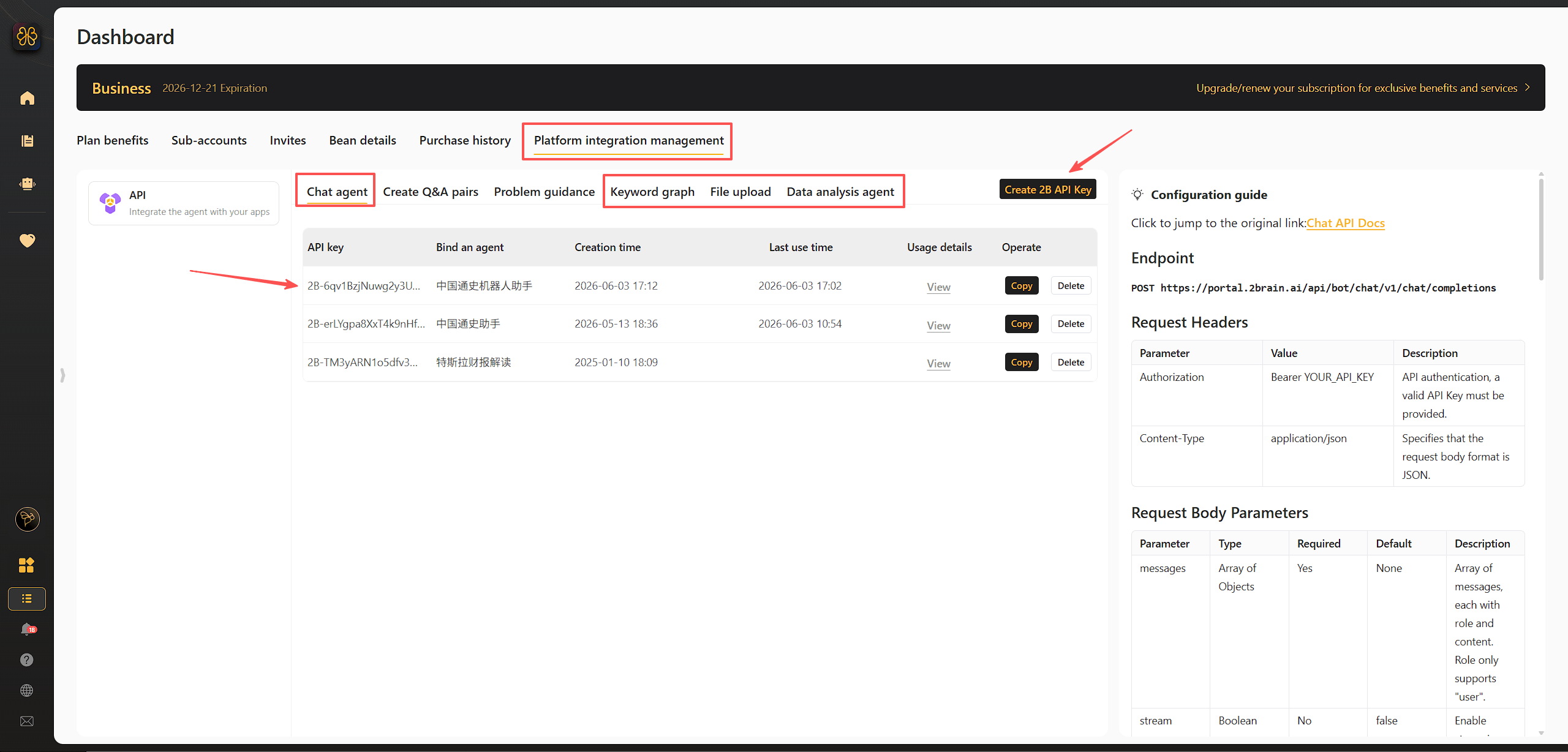Image resolution: width=1568 pixels, height=752 pixels.
Task: Delete the 2B-TM3yARN1o5dfv3 API key
Action: coord(1071,362)
